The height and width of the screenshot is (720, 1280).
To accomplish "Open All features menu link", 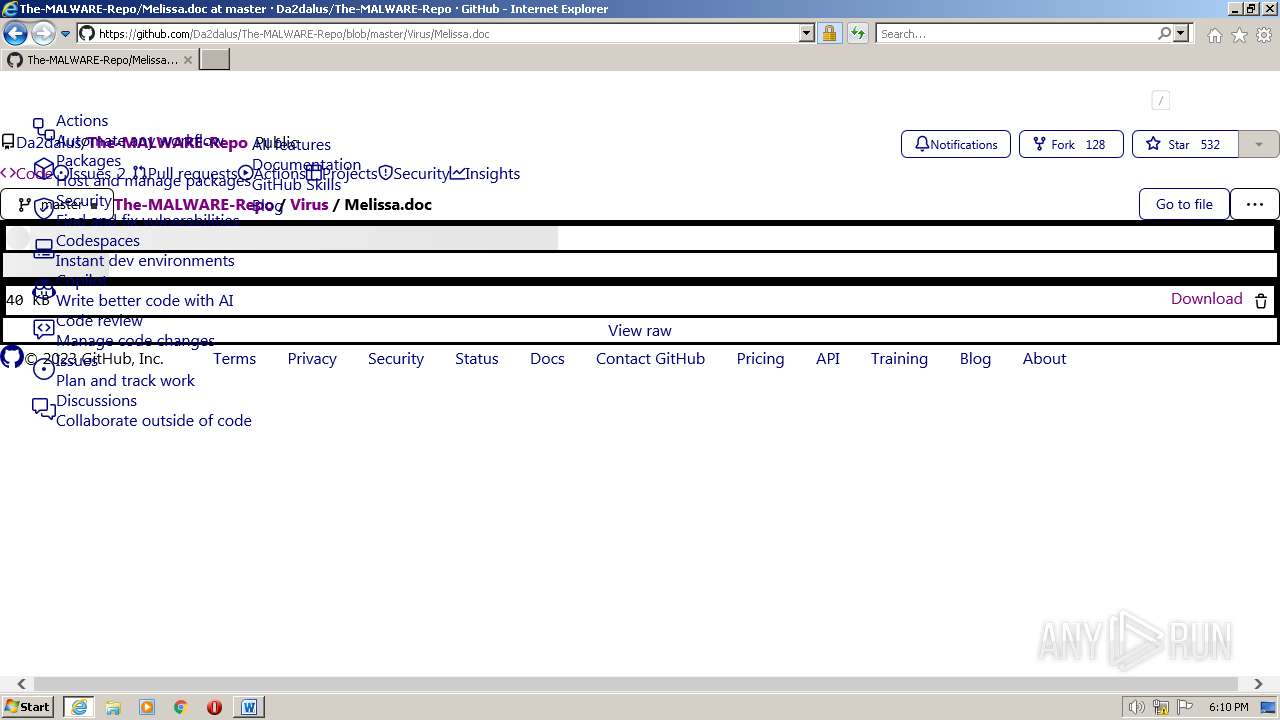I will click(x=291, y=144).
